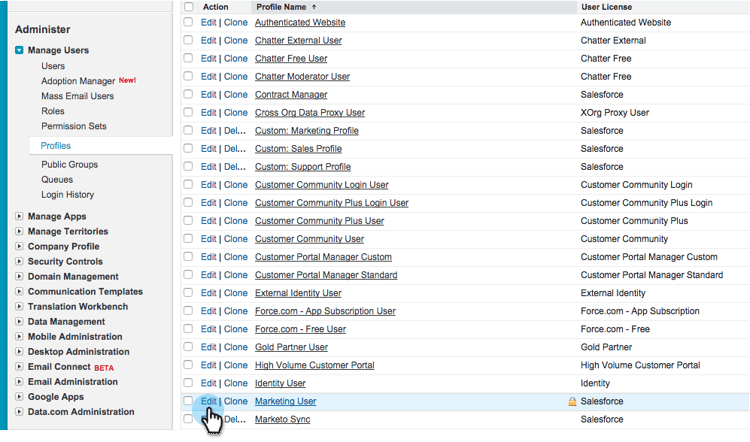The height and width of the screenshot is (442, 750).
Task: Open Users in the sidebar
Action: coord(53,66)
